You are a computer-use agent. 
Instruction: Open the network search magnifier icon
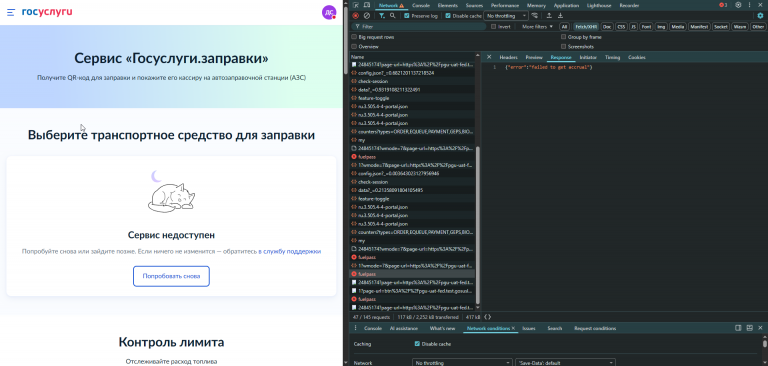pos(393,16)
